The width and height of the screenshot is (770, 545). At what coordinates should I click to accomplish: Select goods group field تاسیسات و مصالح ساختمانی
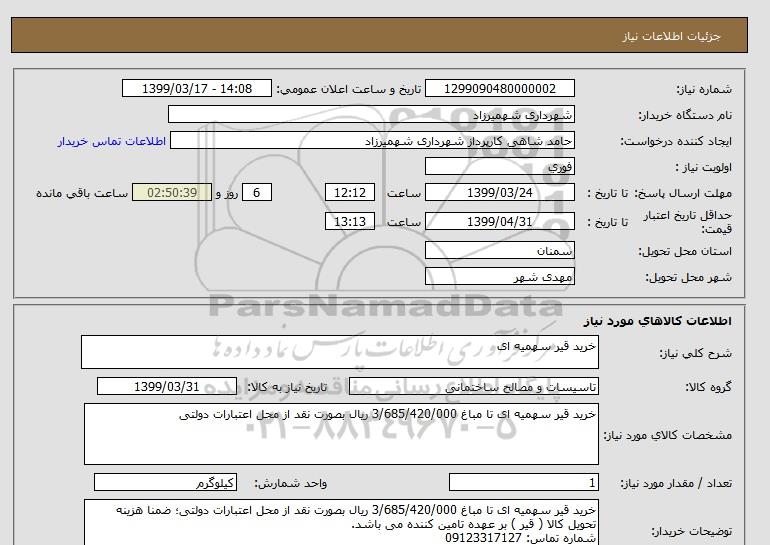tap(474, 386)
